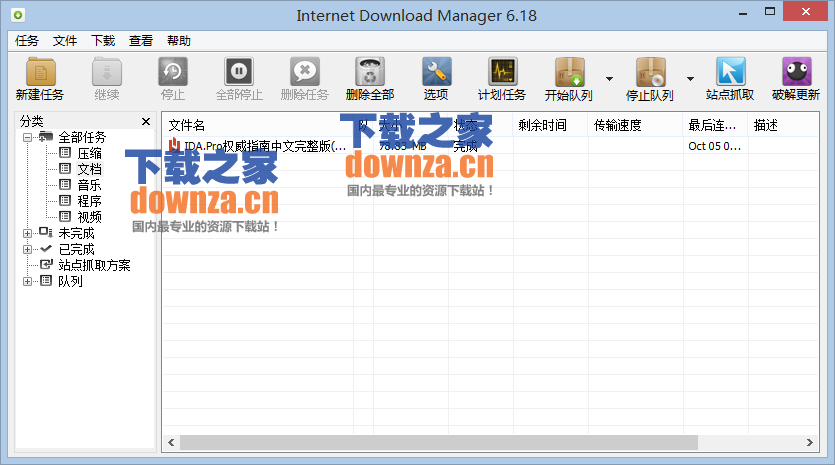Viewport: 835px width, 465px height.
Task: Minimize the Internet Download Manager window
Action: pos(743,12)
